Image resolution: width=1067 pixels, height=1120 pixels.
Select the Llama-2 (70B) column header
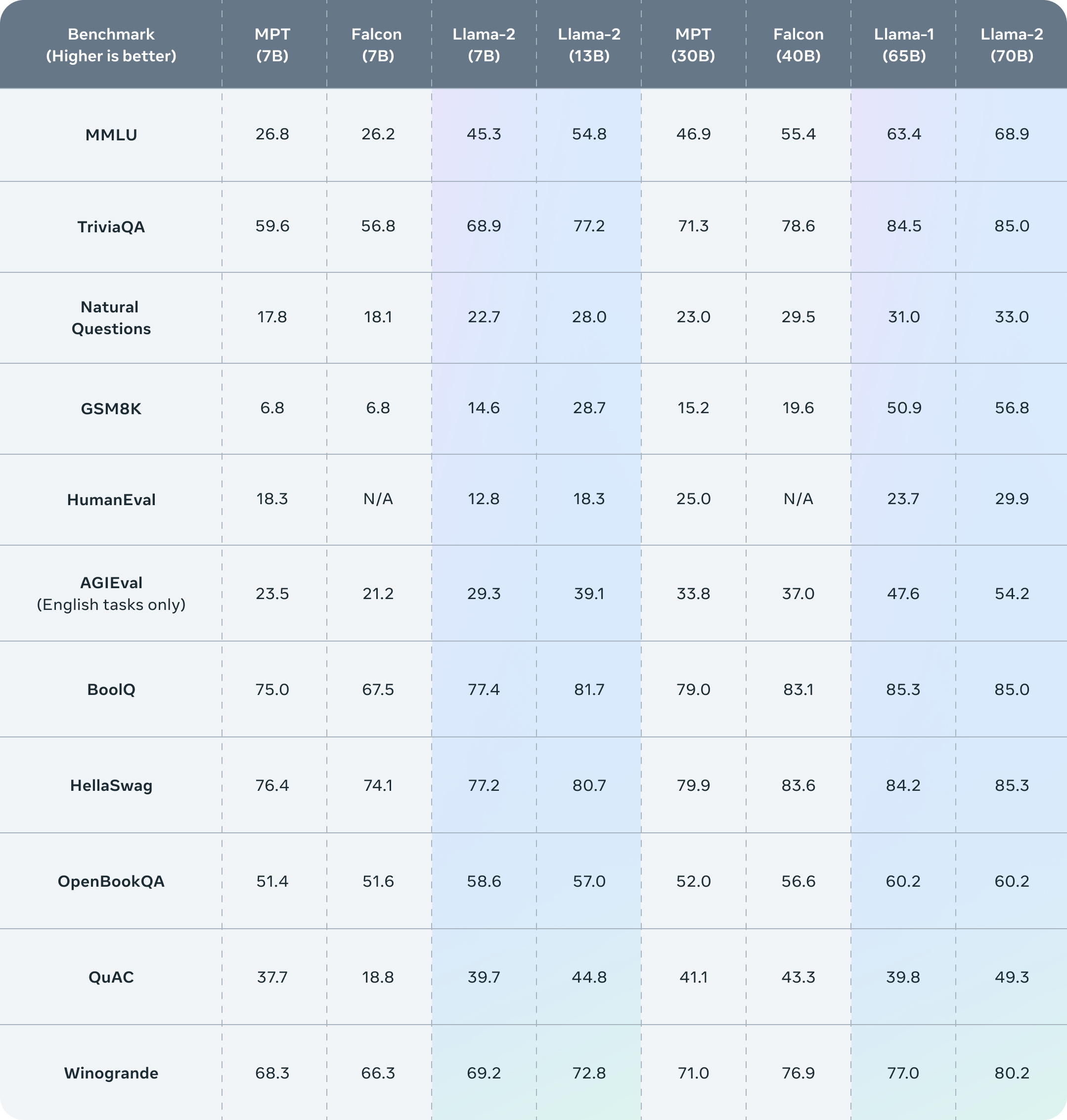point(1011,45)
